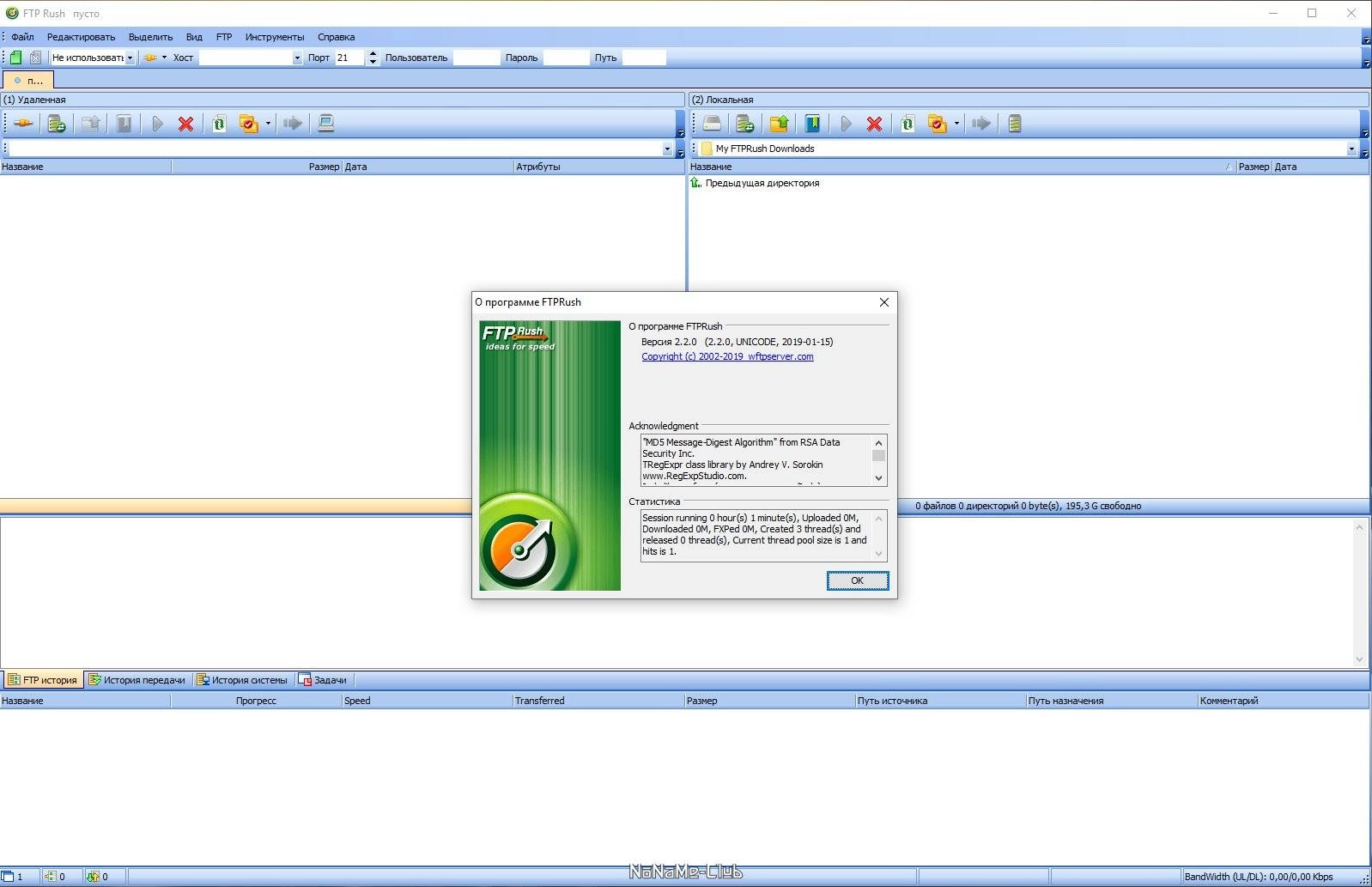Click the grayed forward arrow in the local pane

[x=981, y=124]
